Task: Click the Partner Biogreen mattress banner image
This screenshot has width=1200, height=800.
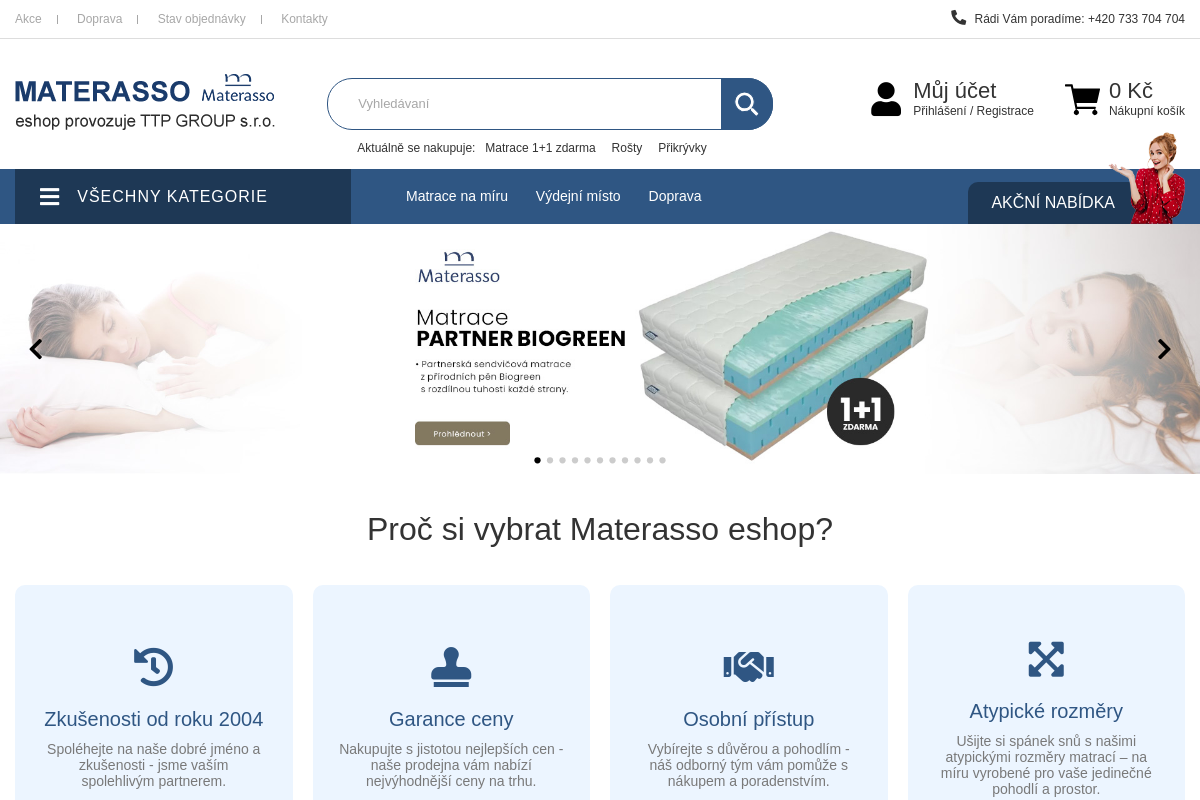Action: point(600,349)
